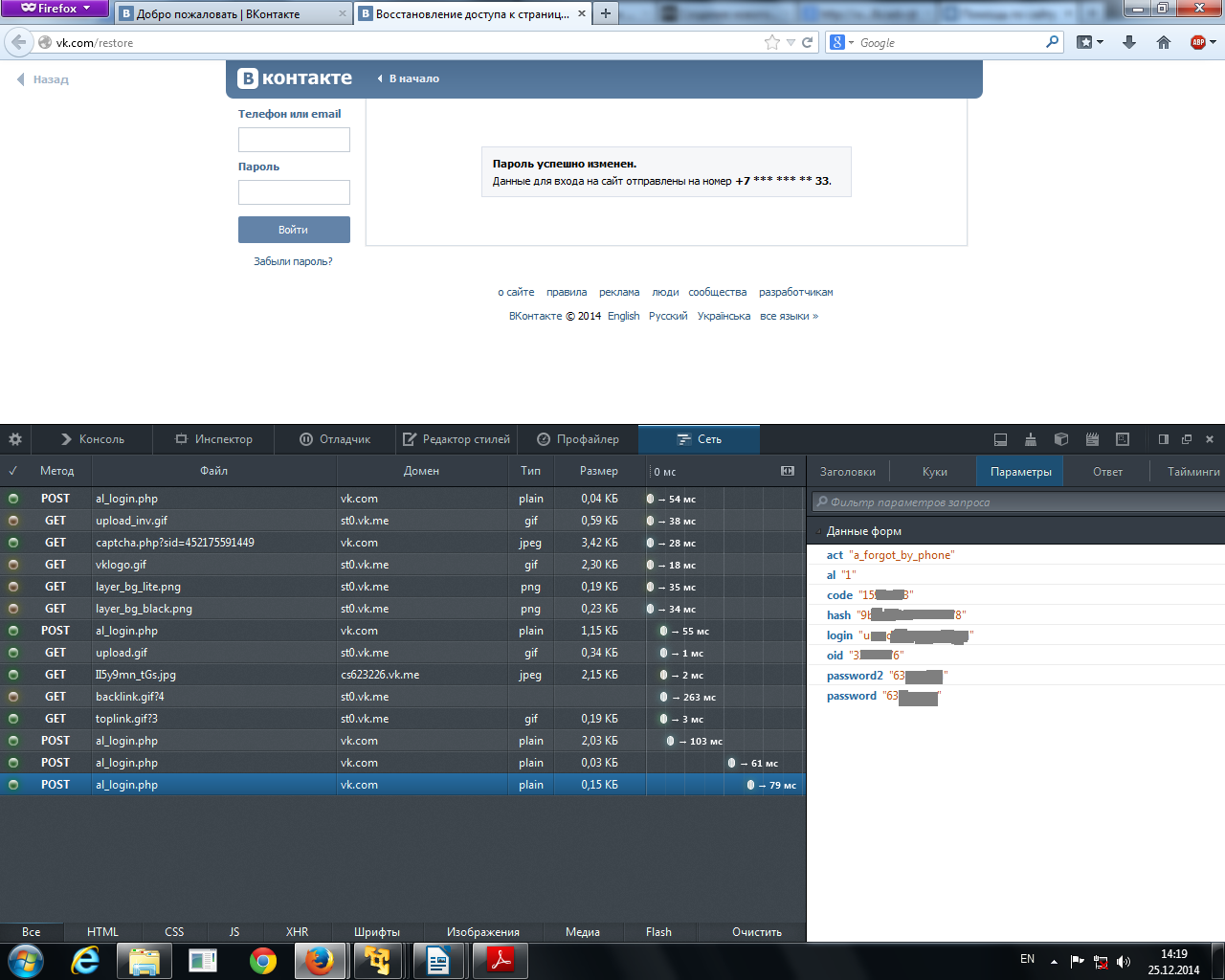Open Windows Start button
Screen dimensions: 1225x980
(26, 960)
